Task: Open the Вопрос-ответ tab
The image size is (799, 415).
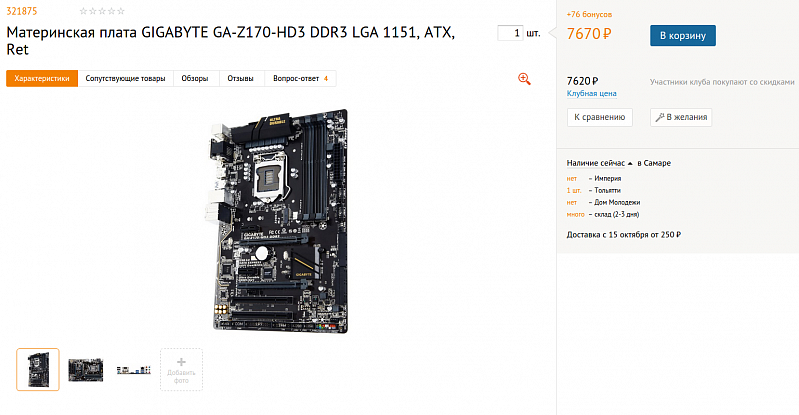Action: coord(300,79)
